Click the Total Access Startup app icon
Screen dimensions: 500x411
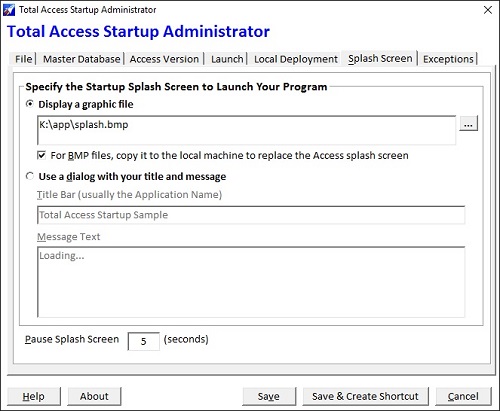coord(9,10)
